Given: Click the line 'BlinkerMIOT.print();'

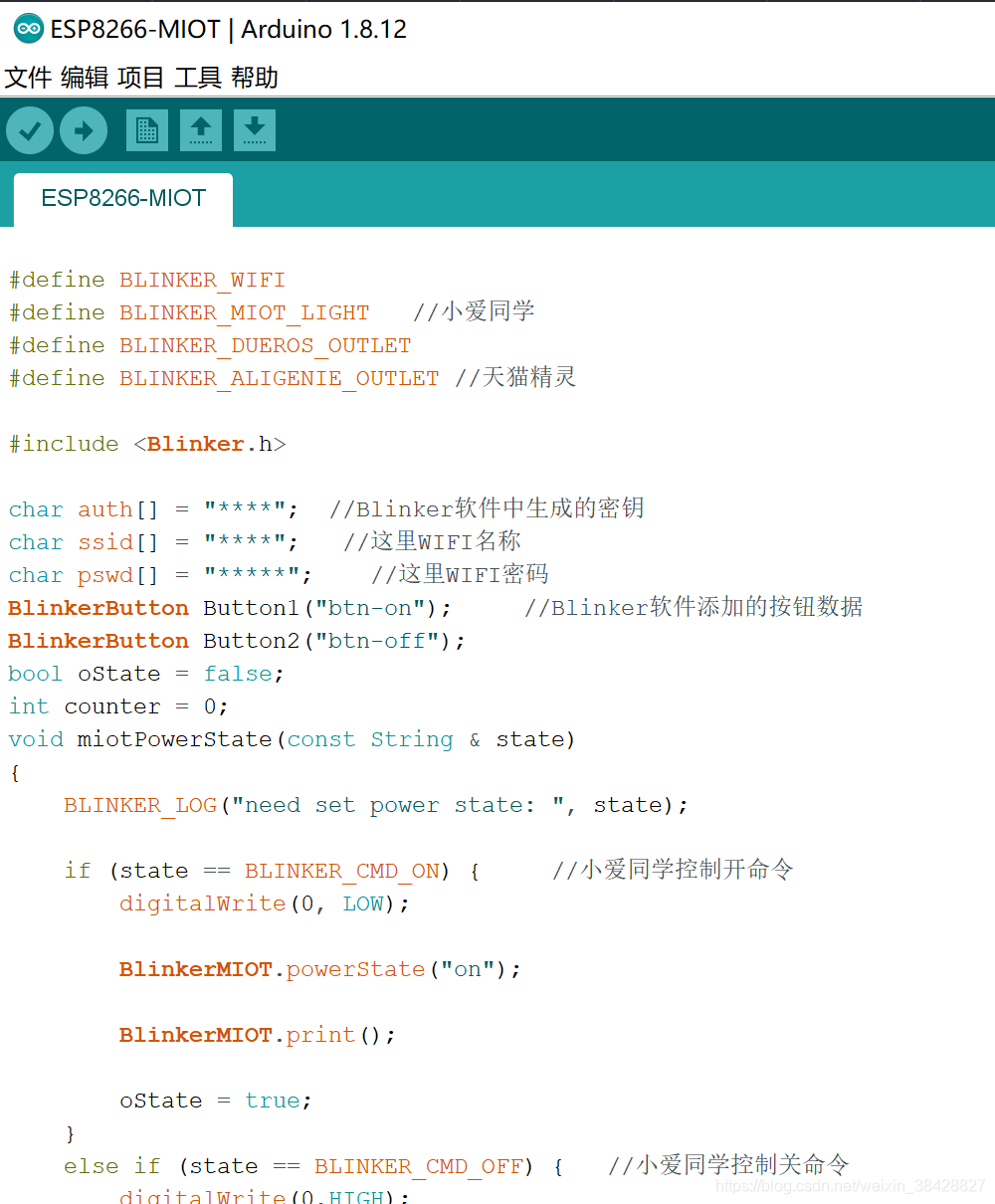Looking at the screenshot, I should (x=258, y=1035).
